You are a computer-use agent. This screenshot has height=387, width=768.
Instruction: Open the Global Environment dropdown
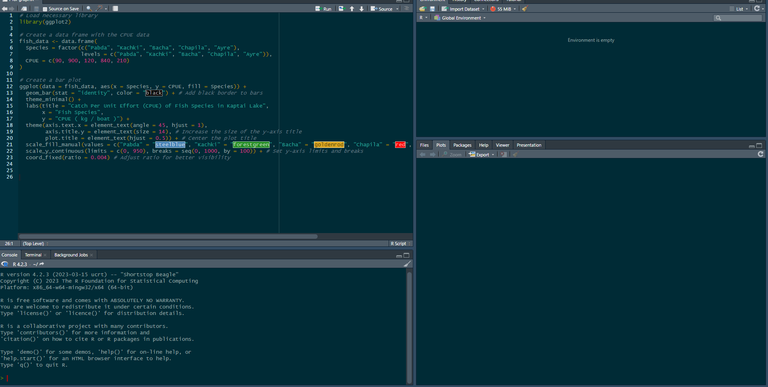coord(460,18)
